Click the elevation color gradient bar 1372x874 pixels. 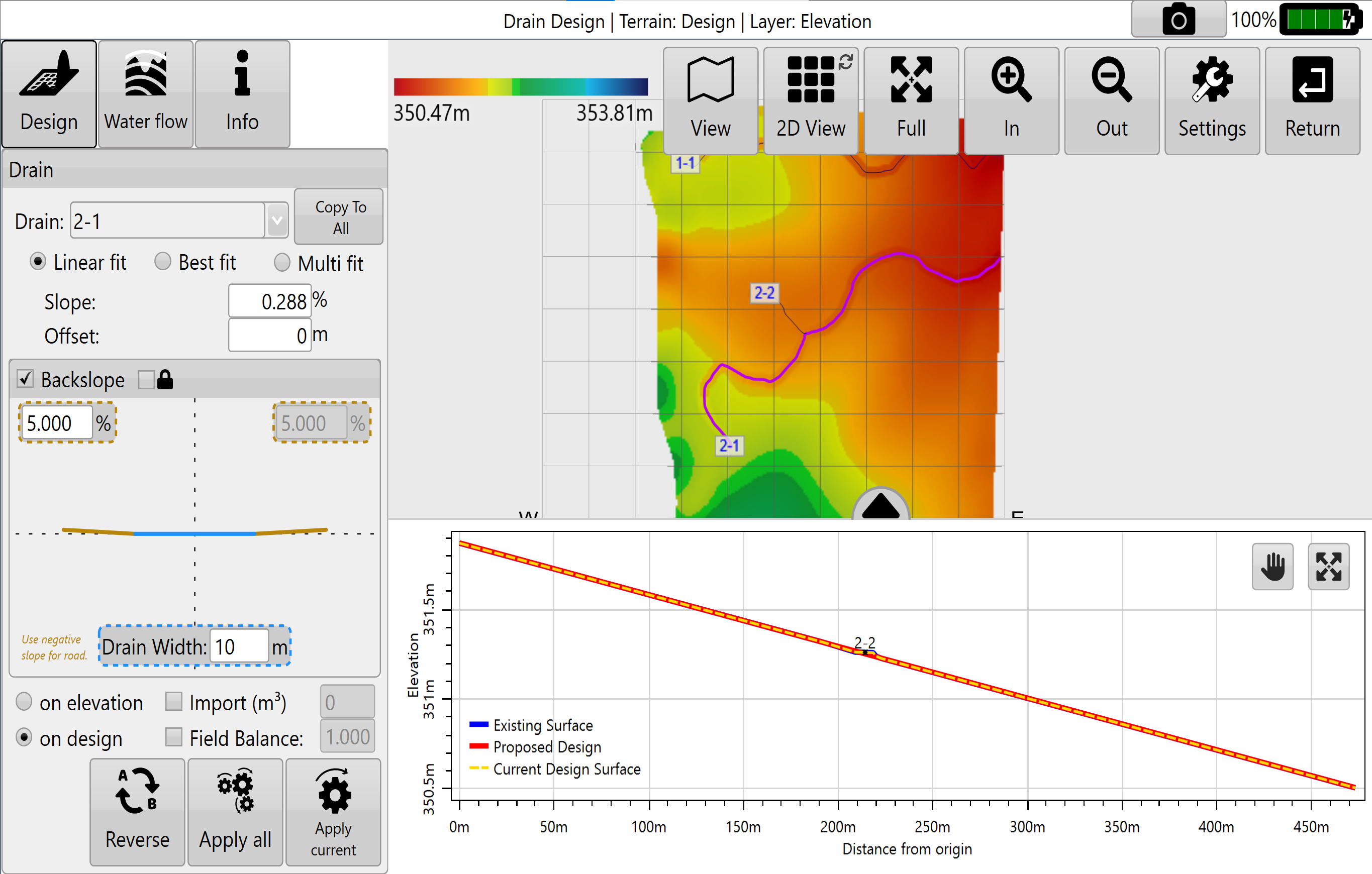click(521, 86)
